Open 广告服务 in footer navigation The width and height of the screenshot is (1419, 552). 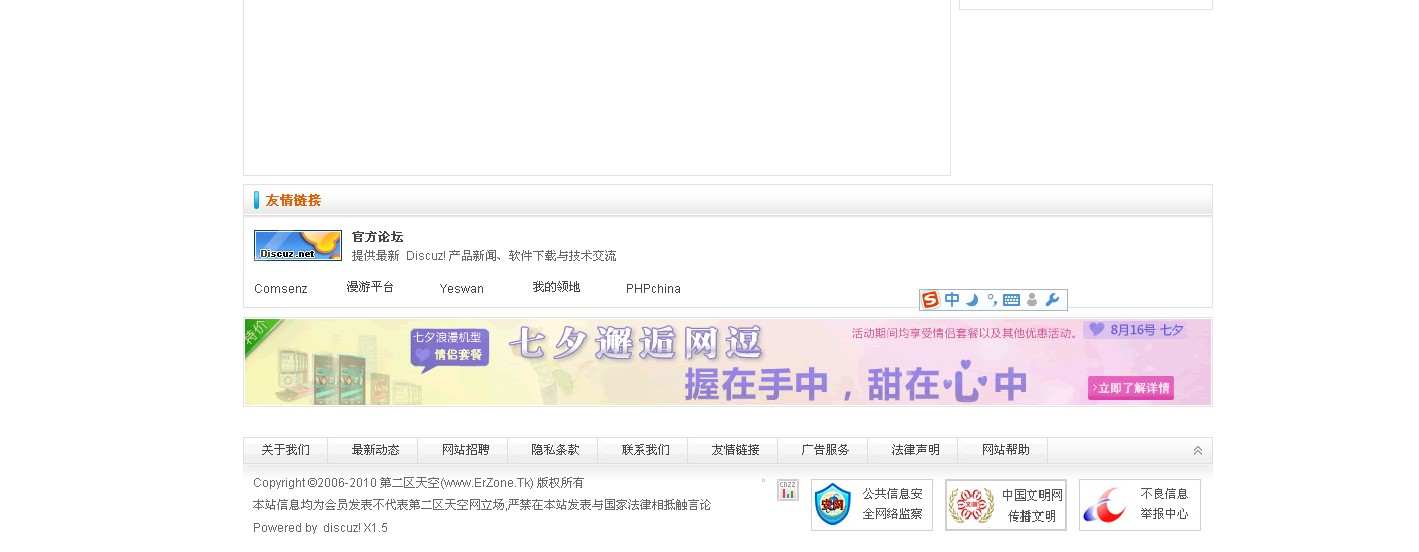click(826, 450)
